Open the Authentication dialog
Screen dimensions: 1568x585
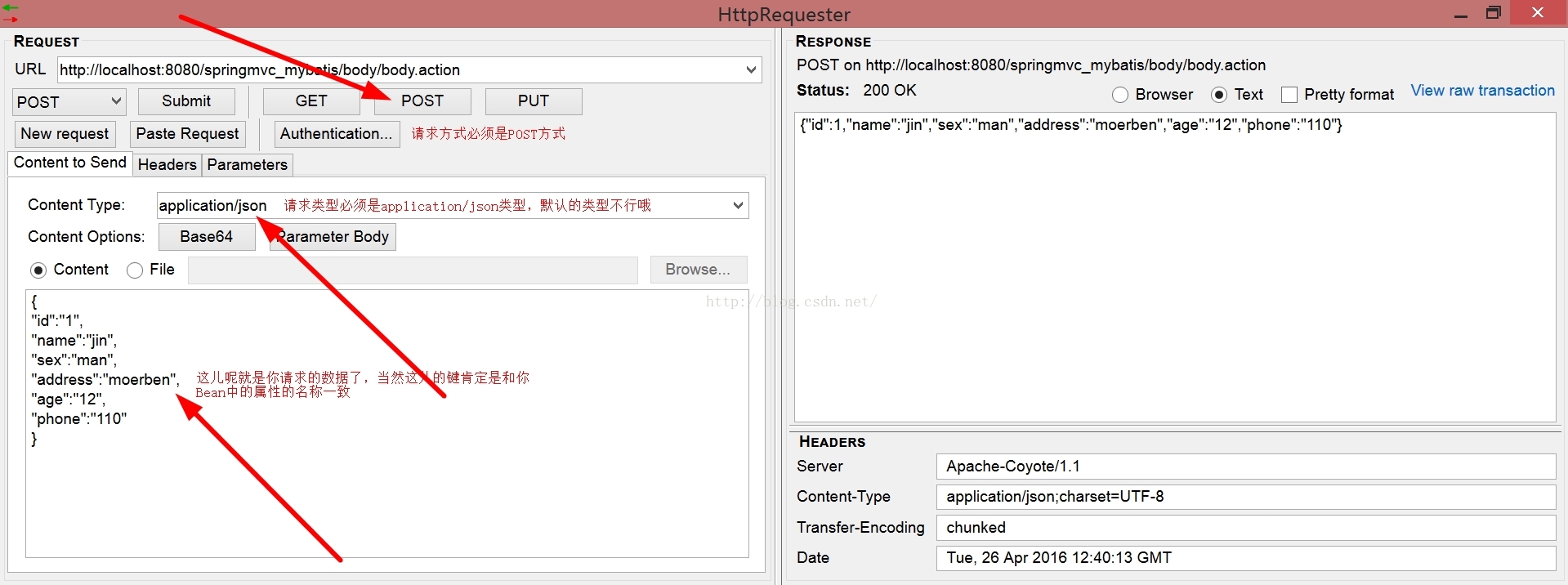pos(336,134)
